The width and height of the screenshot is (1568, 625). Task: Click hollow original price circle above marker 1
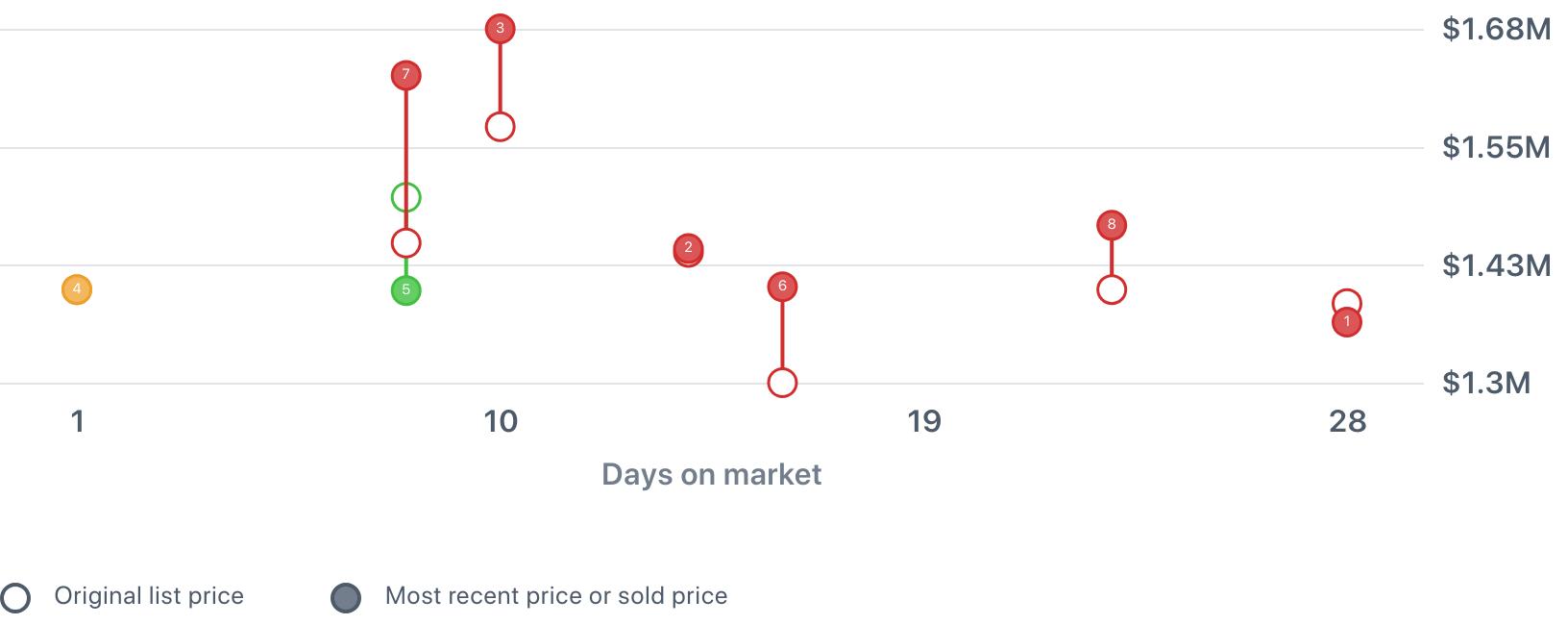[1347, 301]
